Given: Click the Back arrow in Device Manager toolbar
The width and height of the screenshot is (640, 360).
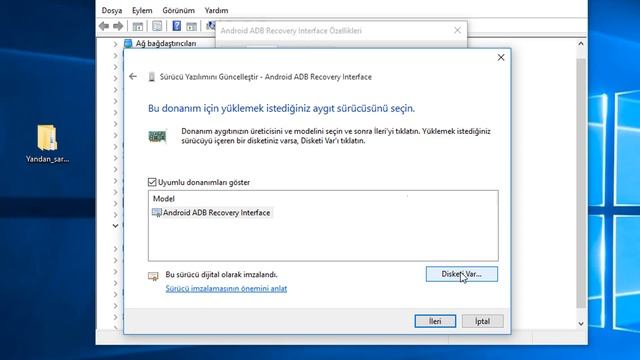Looking at the screenshot, I should pyautogui.click(x=104, y=26).
